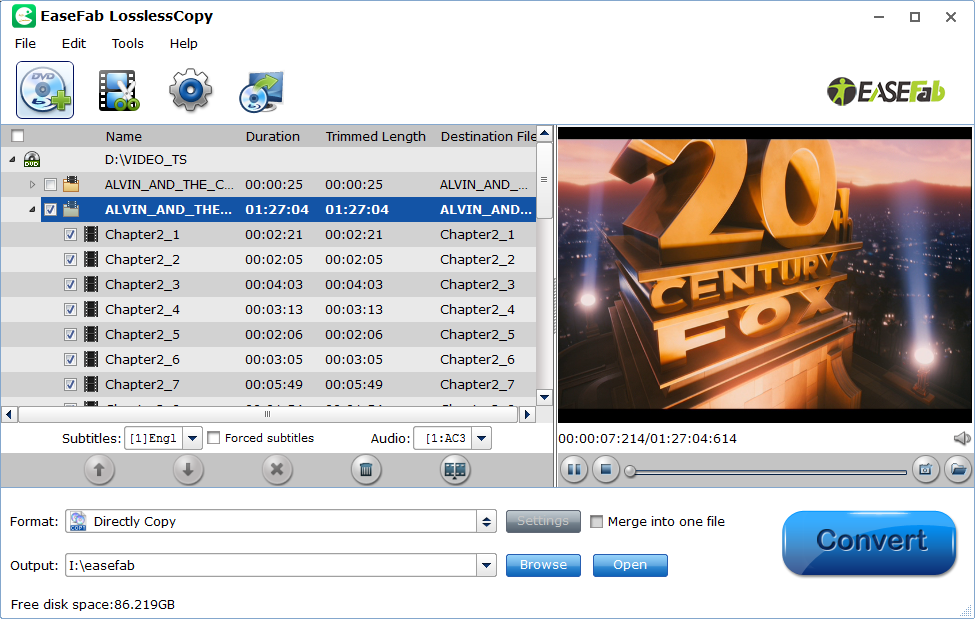Check the ALVIN_AND_THE_C... 00:00:25 title checkbox

(x=50, y=185)
